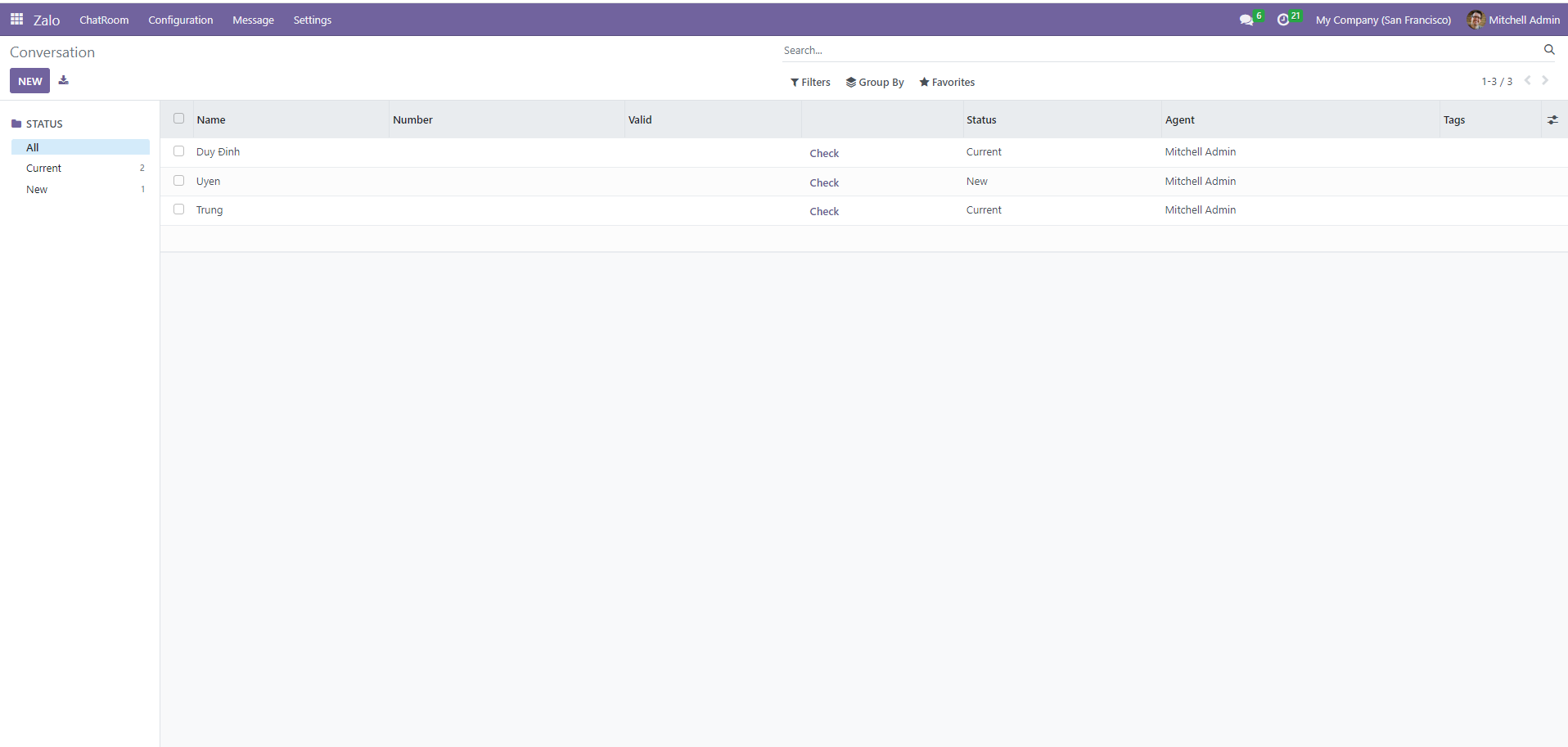The height and width of the screenshot is (747, 1568).
Task: Click the search magnifier icon
Action: [x=1549, y=50]
